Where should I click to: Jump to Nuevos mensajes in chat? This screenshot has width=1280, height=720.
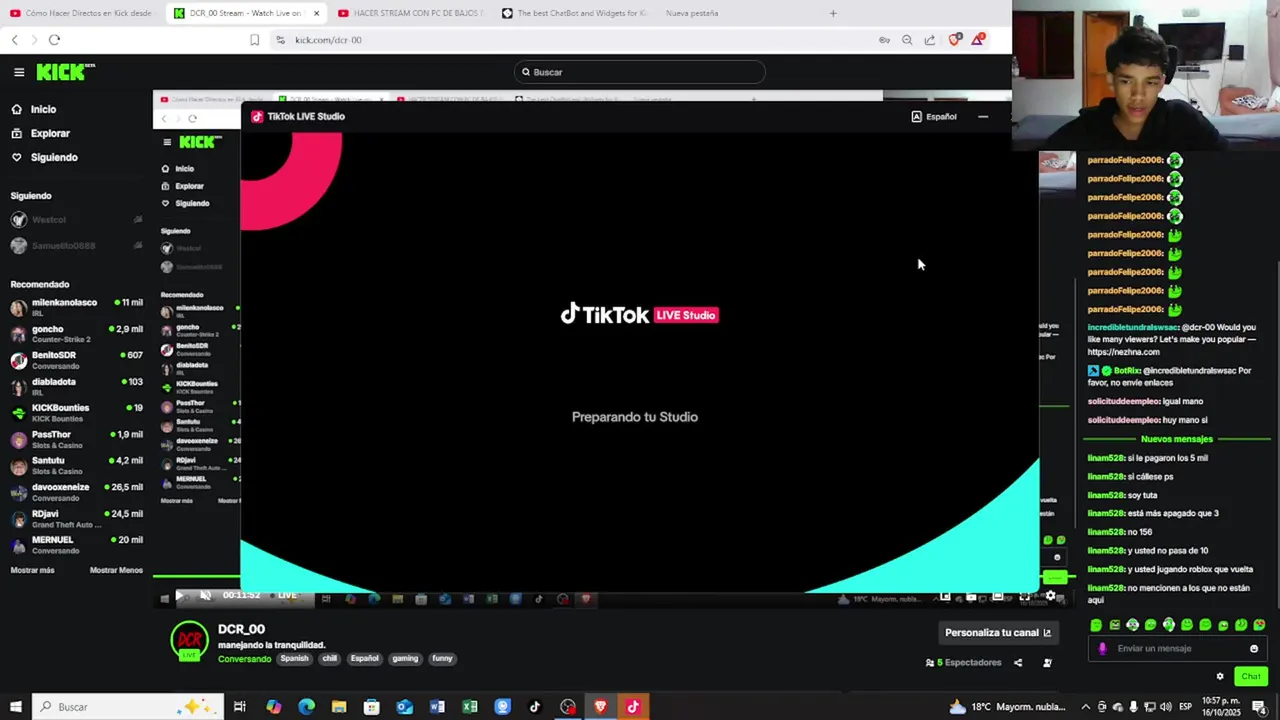coord(1177,439)
